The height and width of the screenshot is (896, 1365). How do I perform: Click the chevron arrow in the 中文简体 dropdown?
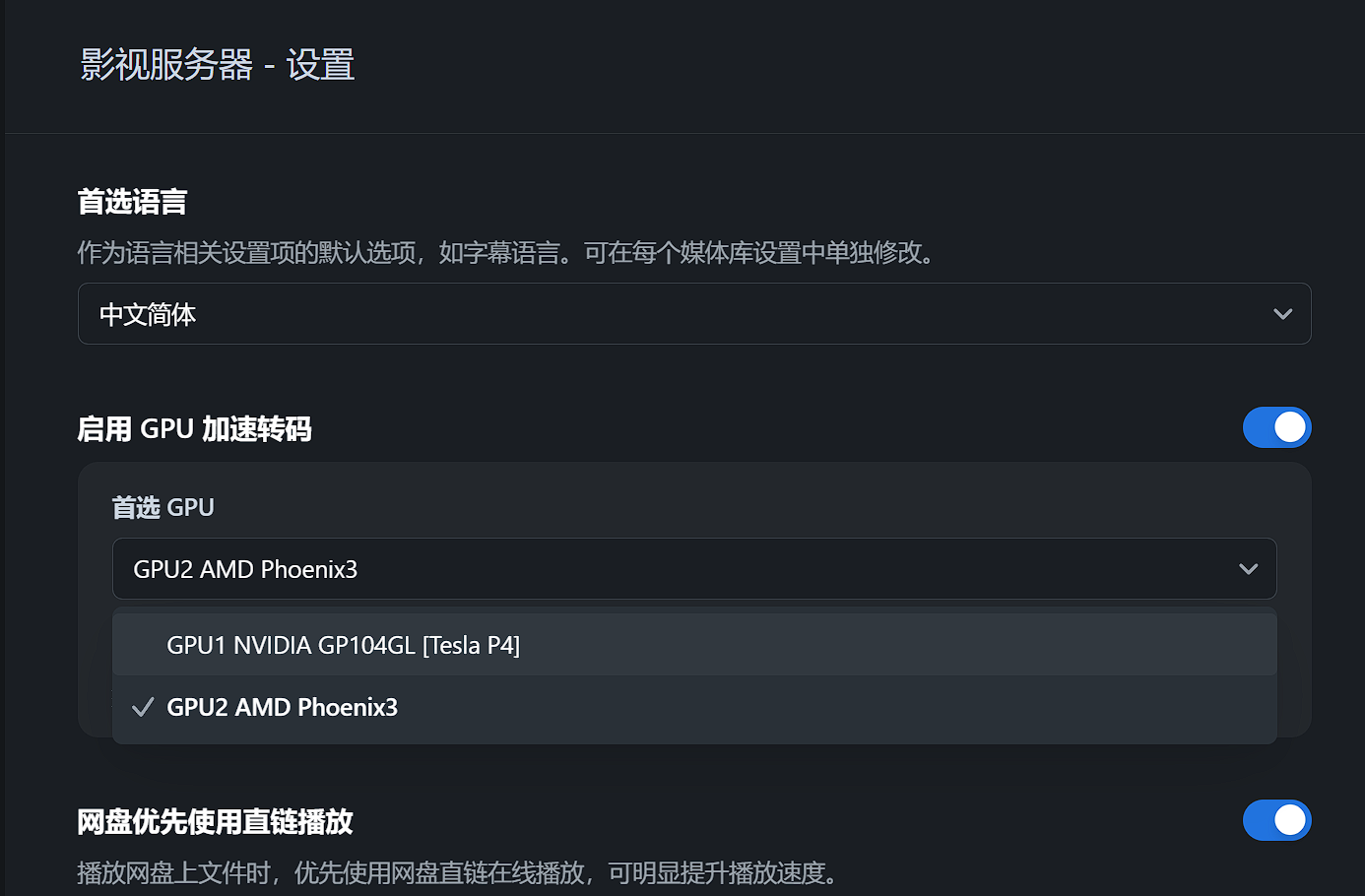coord(1282,314)
